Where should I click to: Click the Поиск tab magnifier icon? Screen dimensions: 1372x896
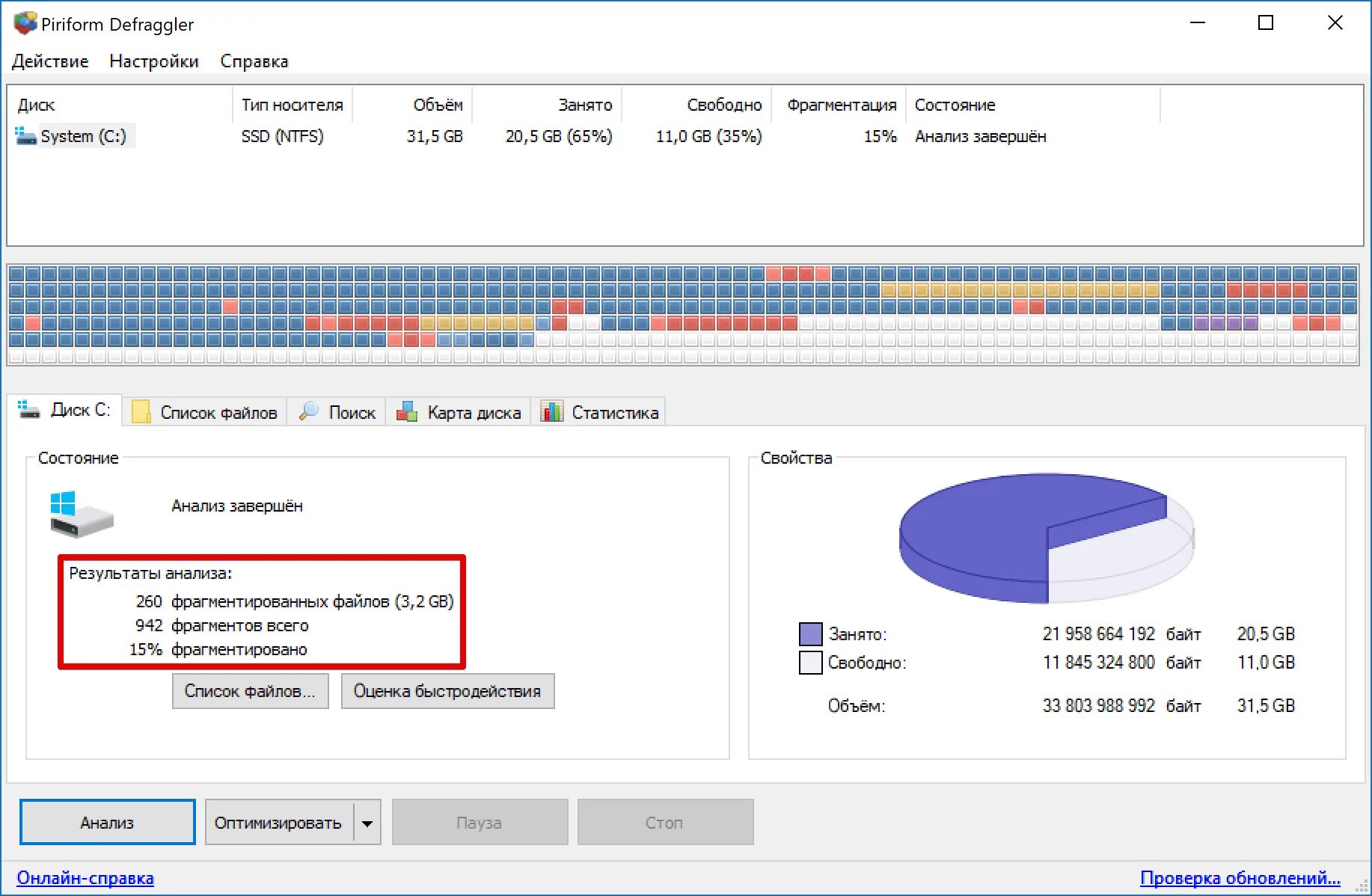[x=308, y=411]
